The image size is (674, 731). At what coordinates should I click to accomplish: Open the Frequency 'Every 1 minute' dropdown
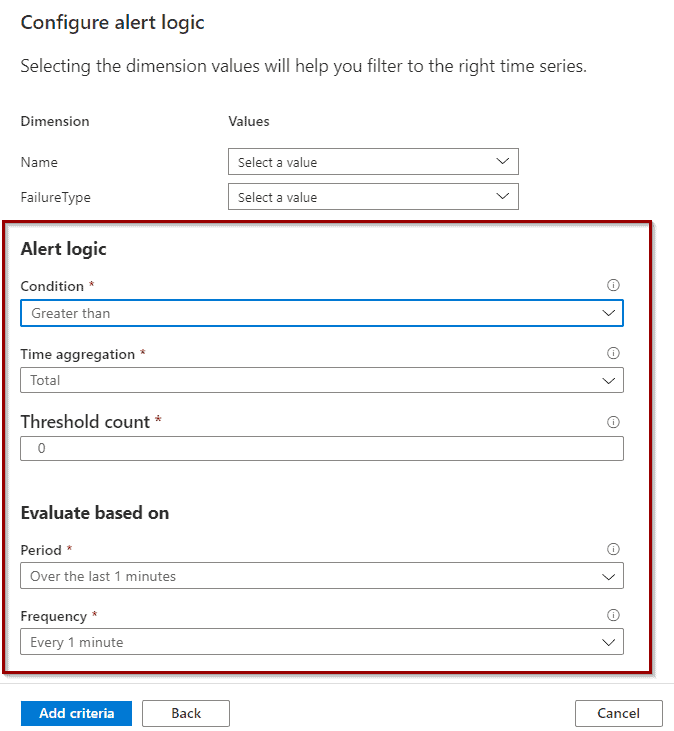coord(322,641)
